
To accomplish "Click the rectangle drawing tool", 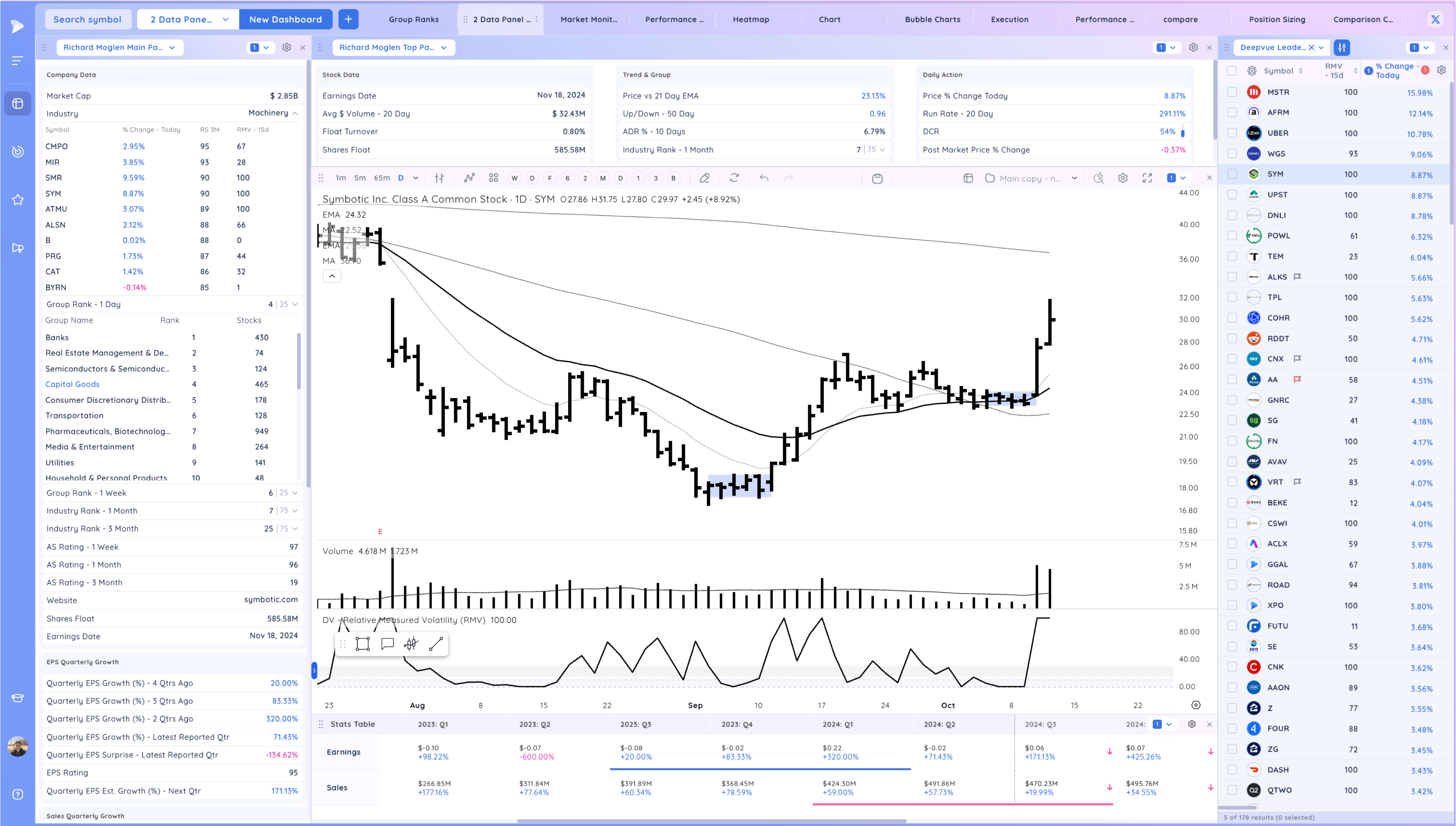I will (x=363, y=644).
